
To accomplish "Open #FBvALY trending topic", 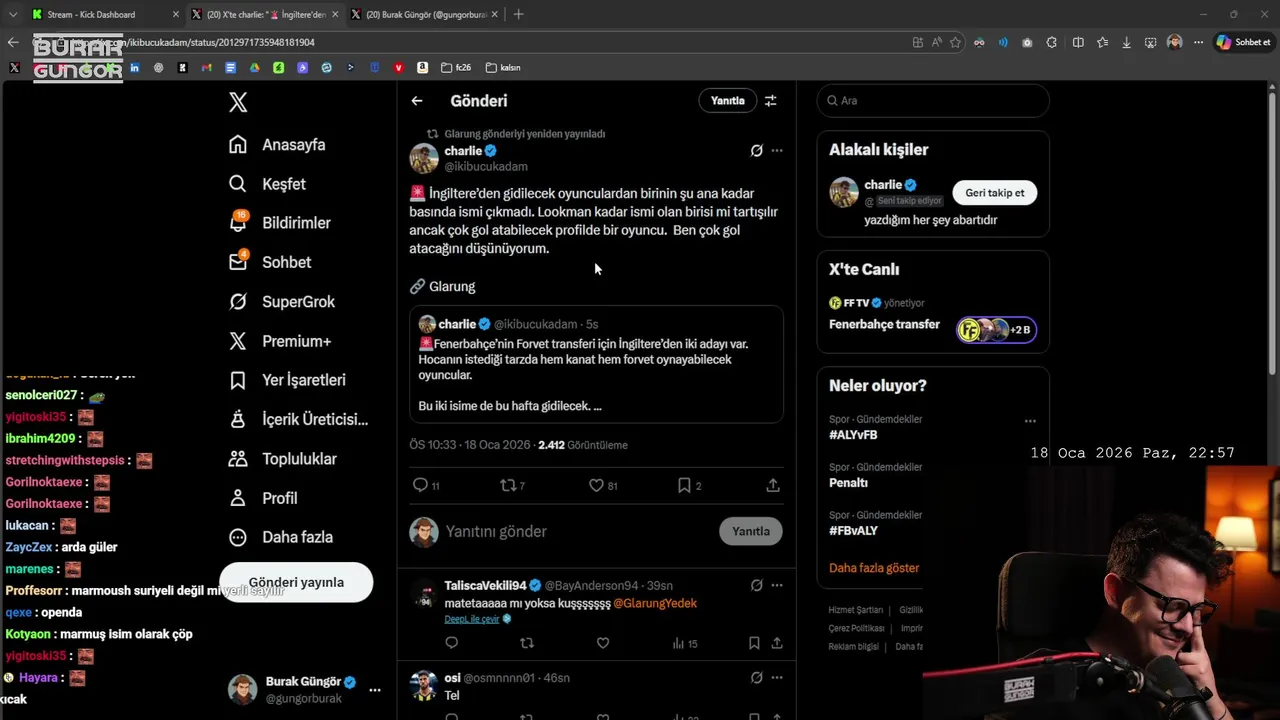I will 853,531.
